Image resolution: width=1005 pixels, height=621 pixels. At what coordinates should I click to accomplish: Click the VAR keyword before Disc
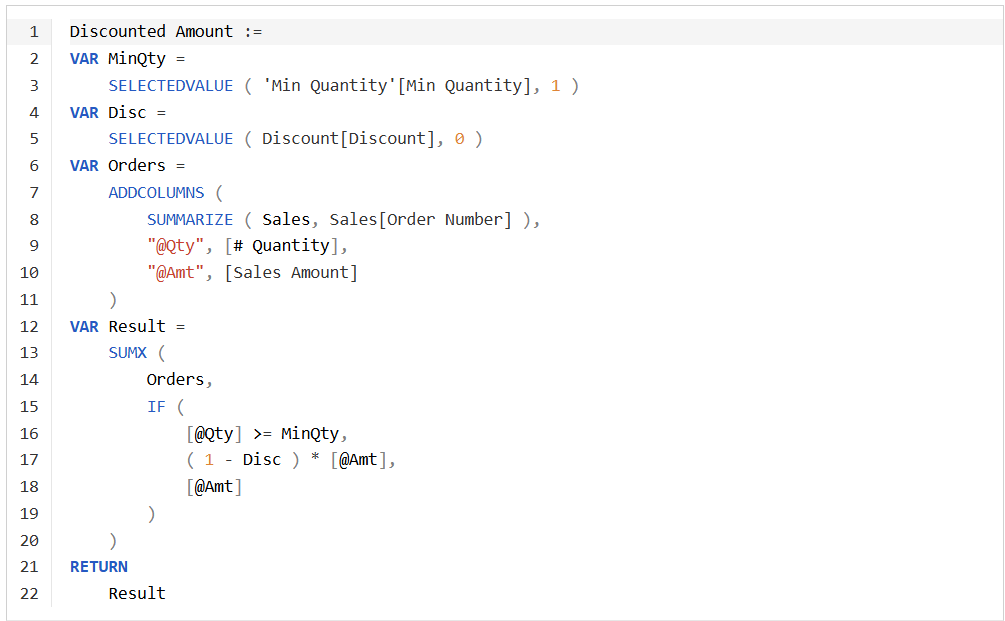(84, 112)
